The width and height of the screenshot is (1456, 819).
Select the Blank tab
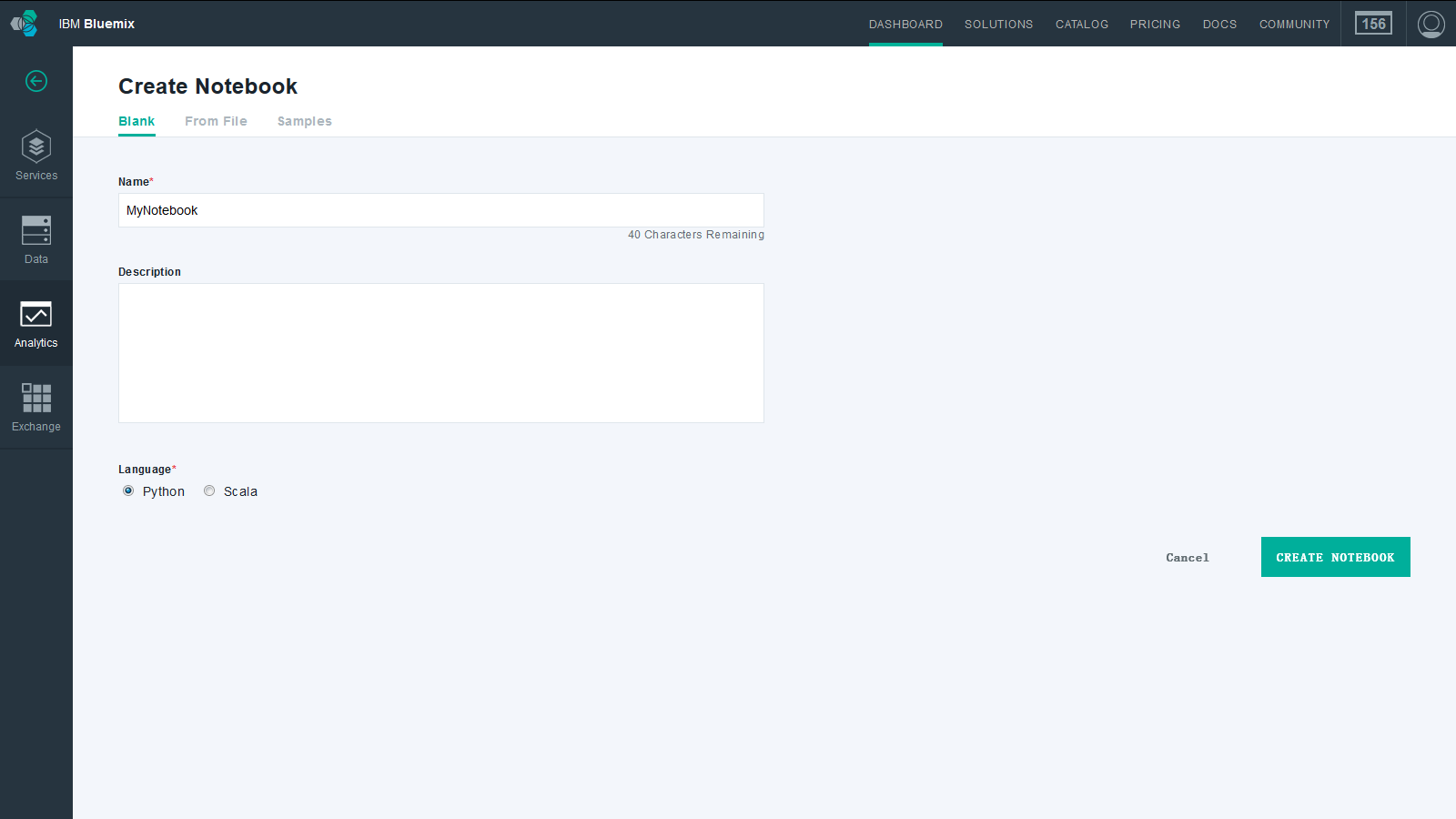point(136,121)
